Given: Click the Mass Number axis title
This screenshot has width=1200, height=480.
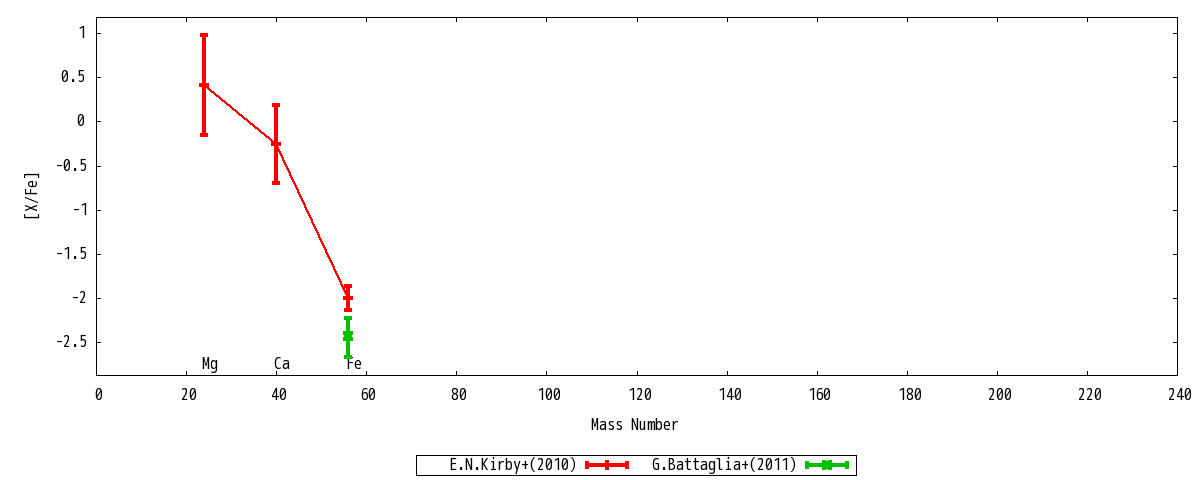Looking at the screenshot, I should point(634,425).
